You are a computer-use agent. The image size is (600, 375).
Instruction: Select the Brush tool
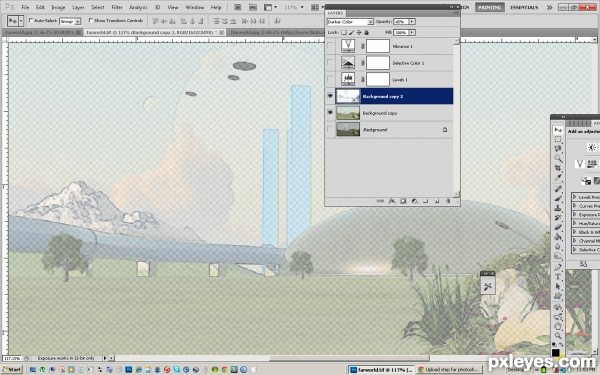[x=558, y=199]
